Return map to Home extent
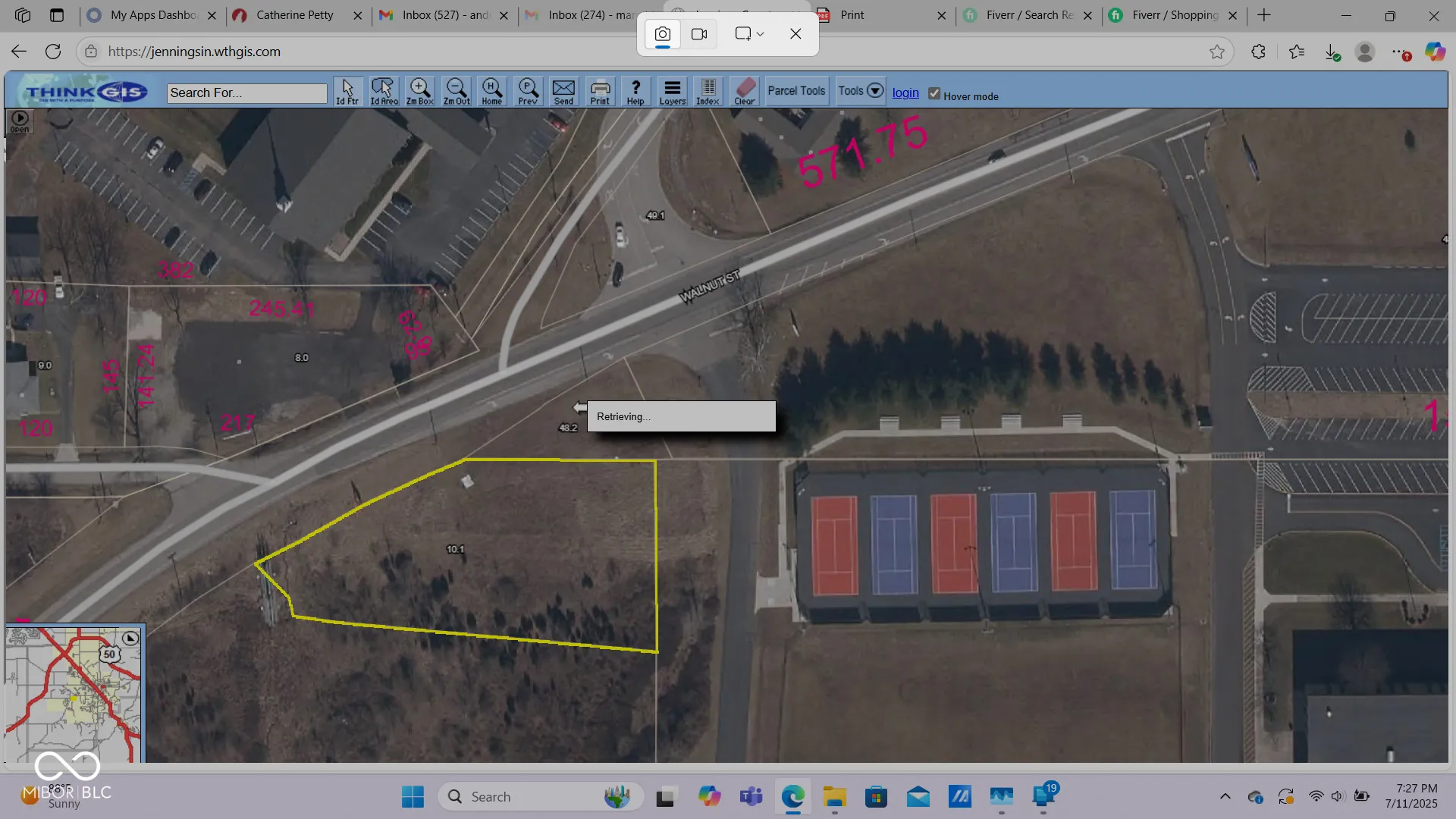This screenshot has height=819, width=1456. click(491, 91)
